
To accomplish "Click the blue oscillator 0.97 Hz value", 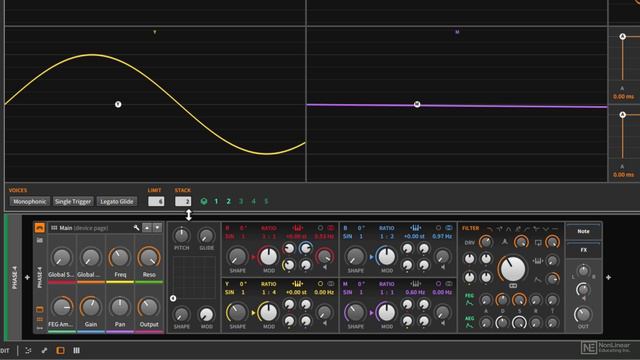I will [x=442, y=236].
